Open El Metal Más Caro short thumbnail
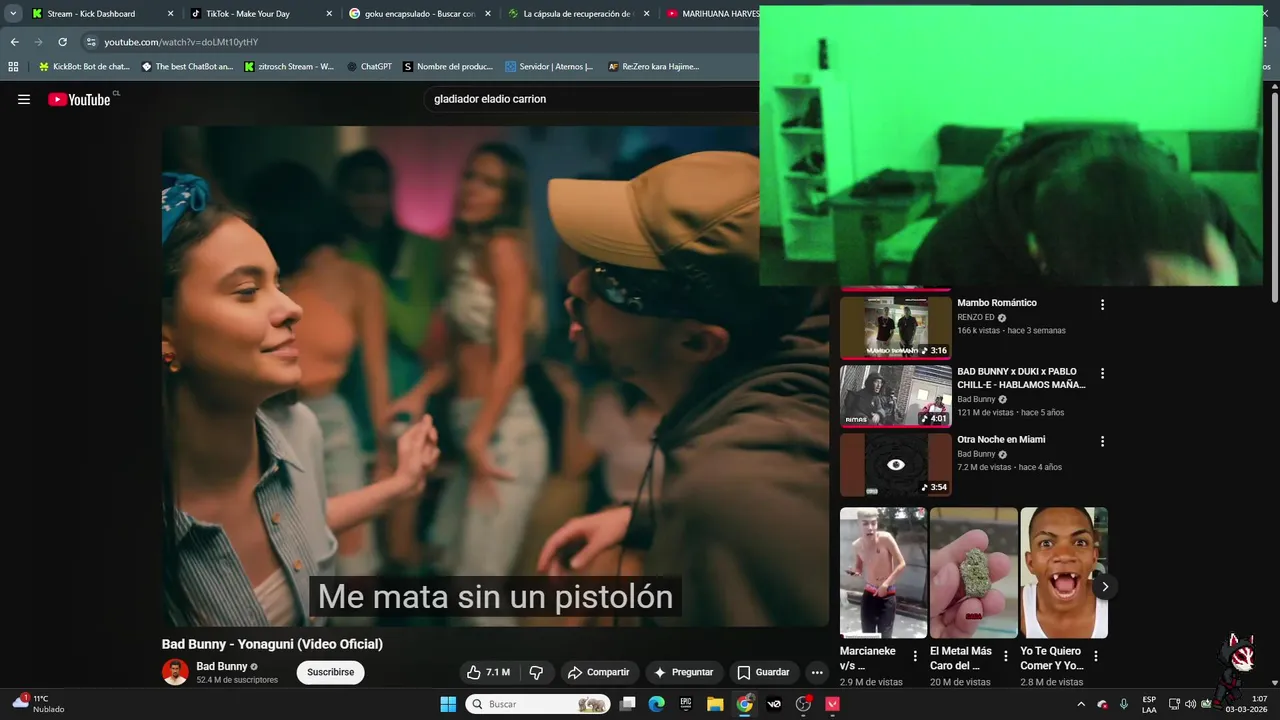Image resolution: width=1280 pixels, height=720 pixels. pyautogui.click(x=973, y=573)
